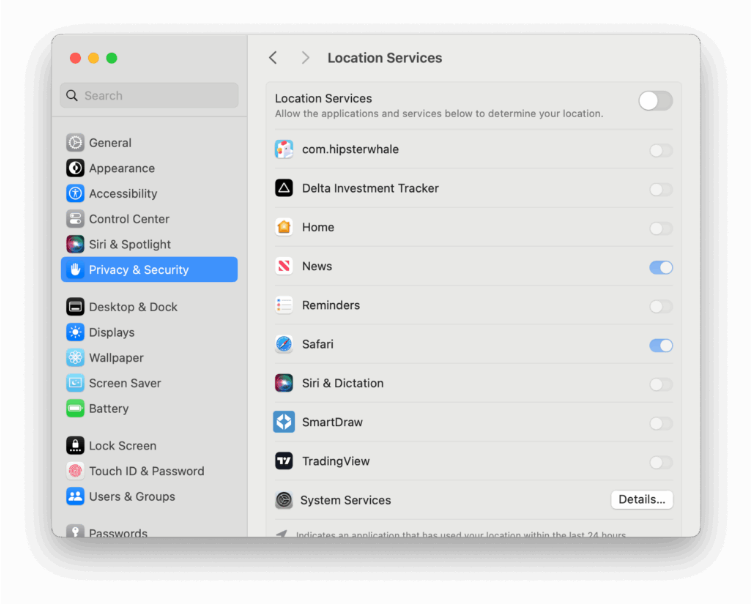The width and height of the screenshot is (751, 605).
Task: Click the TradingView app icon
Action: tap(284, 461)
